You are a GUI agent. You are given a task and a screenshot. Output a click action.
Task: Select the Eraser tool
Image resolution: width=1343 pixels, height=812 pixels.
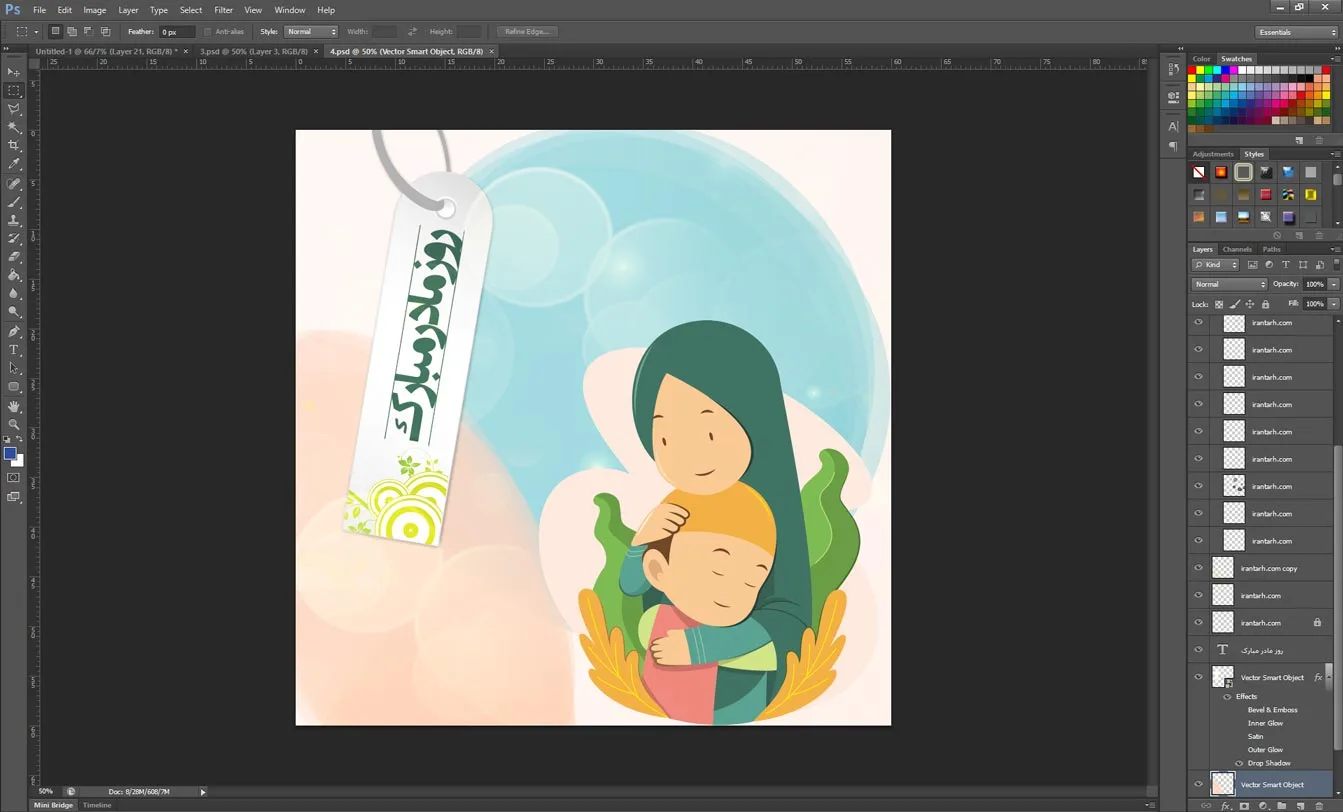pyautogui.click(x=14, y=257)
